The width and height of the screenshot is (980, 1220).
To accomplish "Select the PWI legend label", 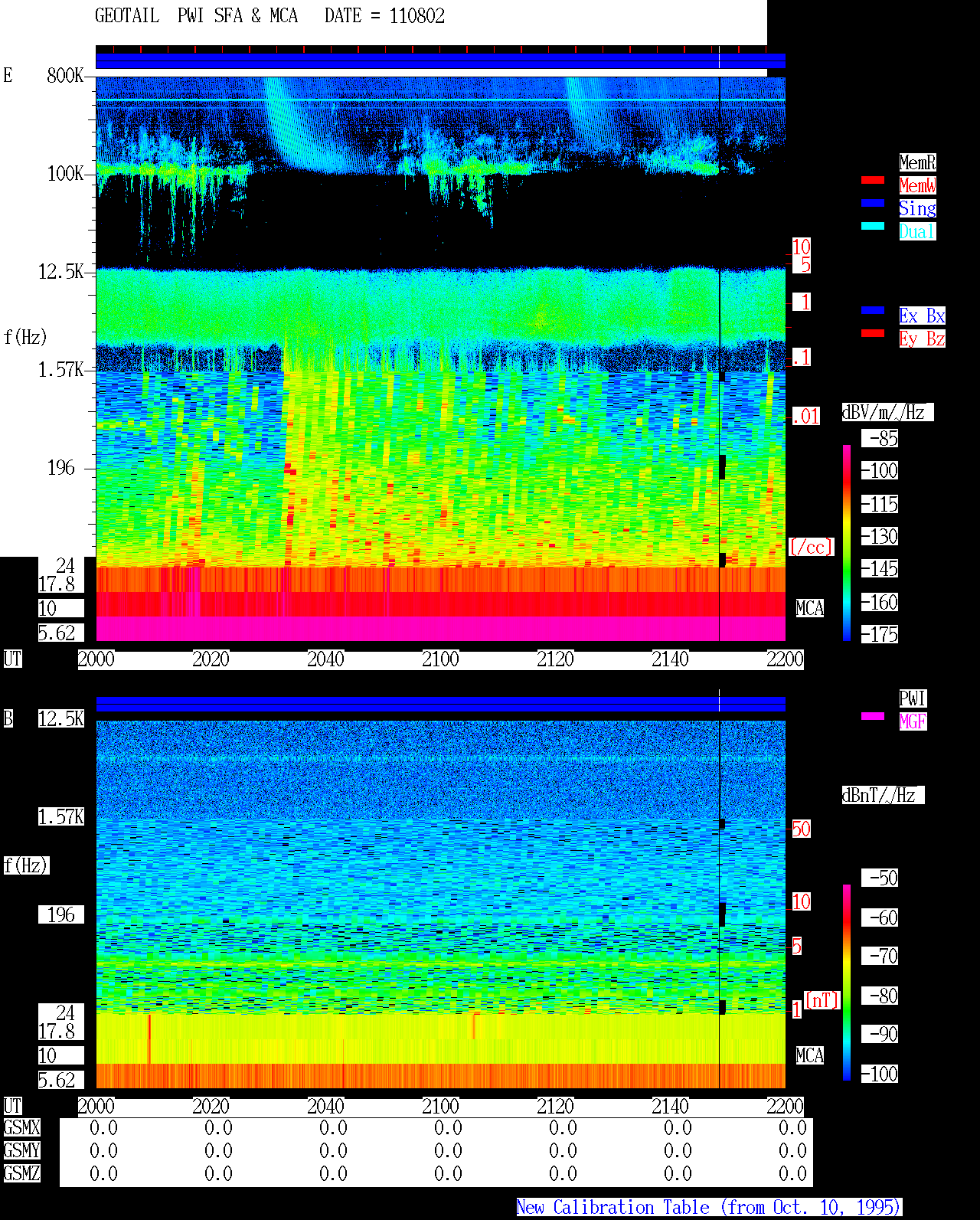I will 913,698.
